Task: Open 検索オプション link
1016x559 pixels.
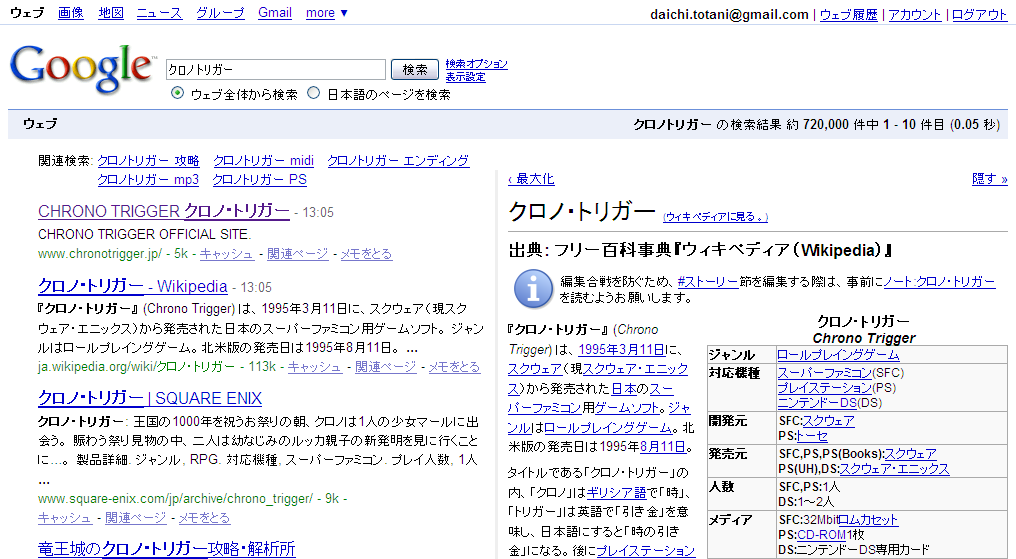Action: pyautogui.click(x=476, y=63)
